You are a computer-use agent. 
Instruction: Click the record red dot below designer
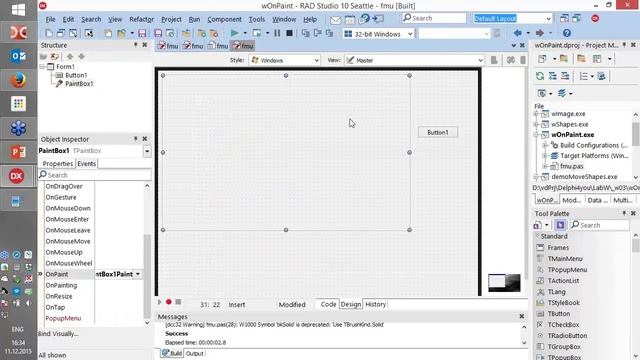tap(169, 302)
